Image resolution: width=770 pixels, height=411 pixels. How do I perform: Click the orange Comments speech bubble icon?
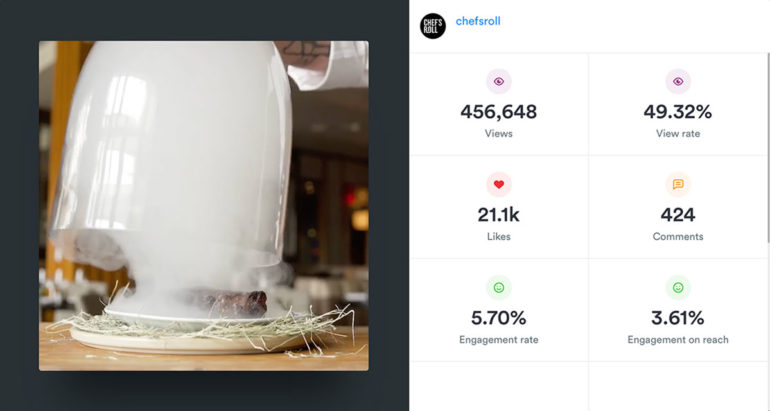[678, 185]
